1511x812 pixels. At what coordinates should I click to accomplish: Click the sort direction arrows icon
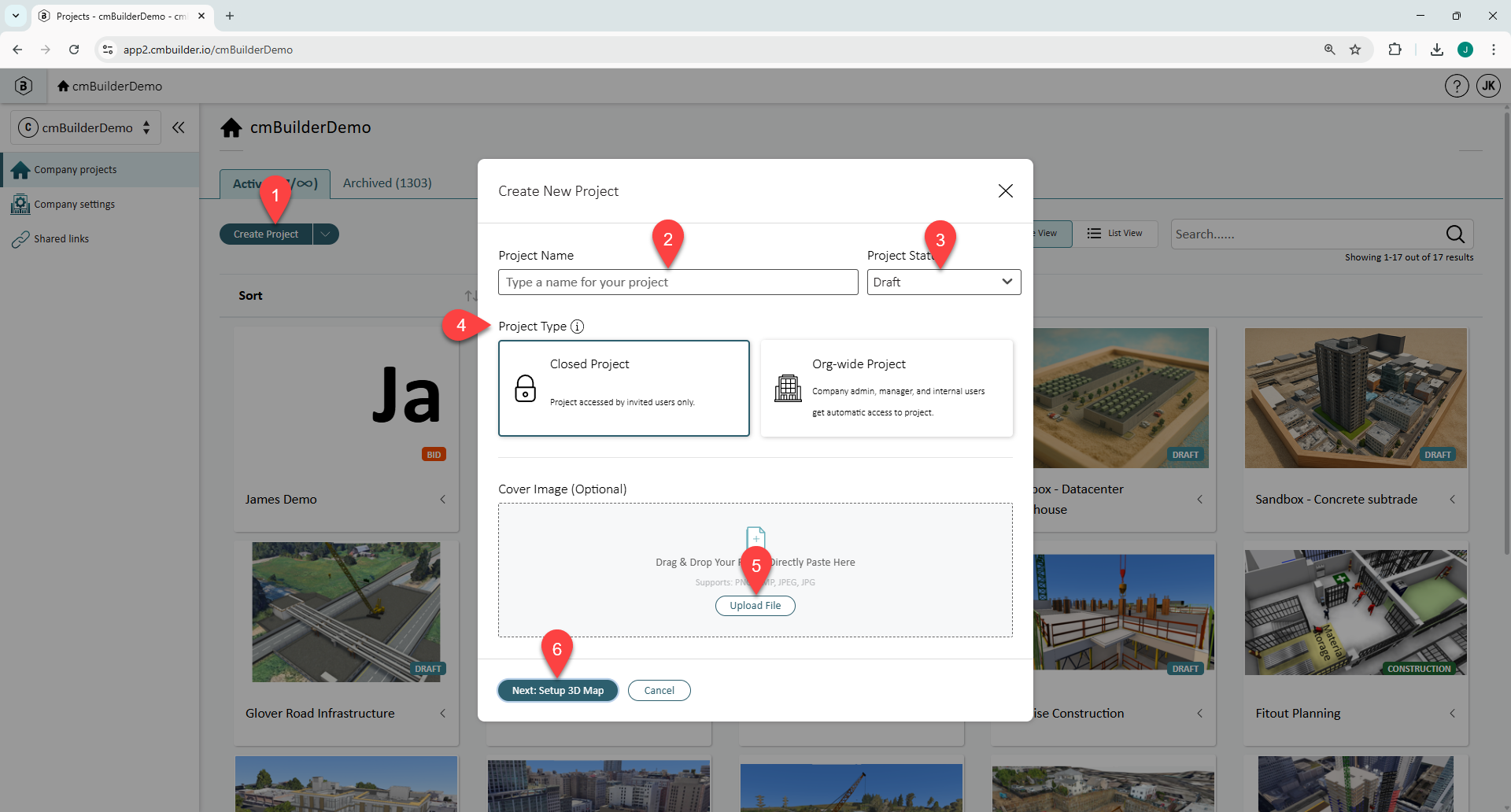coord(471,296)
